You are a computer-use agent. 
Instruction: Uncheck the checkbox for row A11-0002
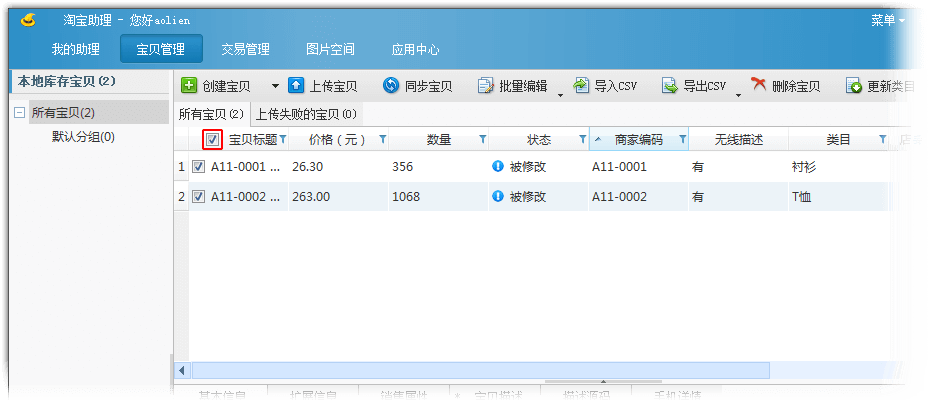(198, 197)
